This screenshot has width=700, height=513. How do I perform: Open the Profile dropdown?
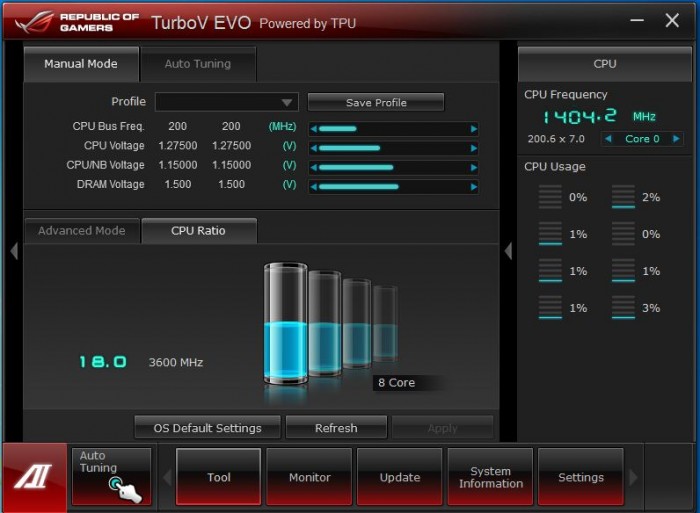point(227,102)
